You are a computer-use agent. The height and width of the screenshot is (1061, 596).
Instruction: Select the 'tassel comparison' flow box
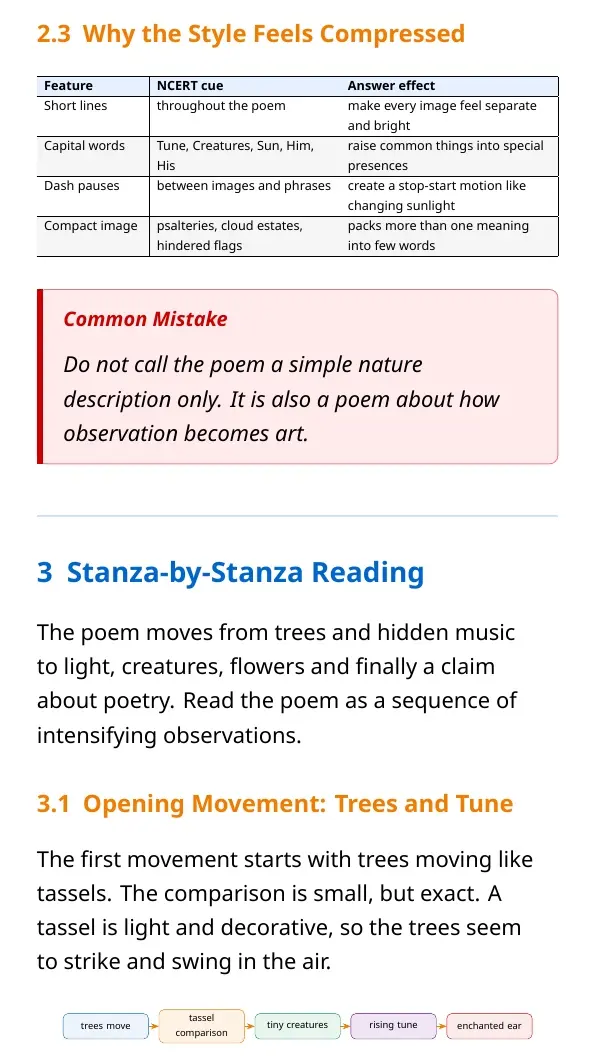pyautogui.click(x=202, y=1026)
